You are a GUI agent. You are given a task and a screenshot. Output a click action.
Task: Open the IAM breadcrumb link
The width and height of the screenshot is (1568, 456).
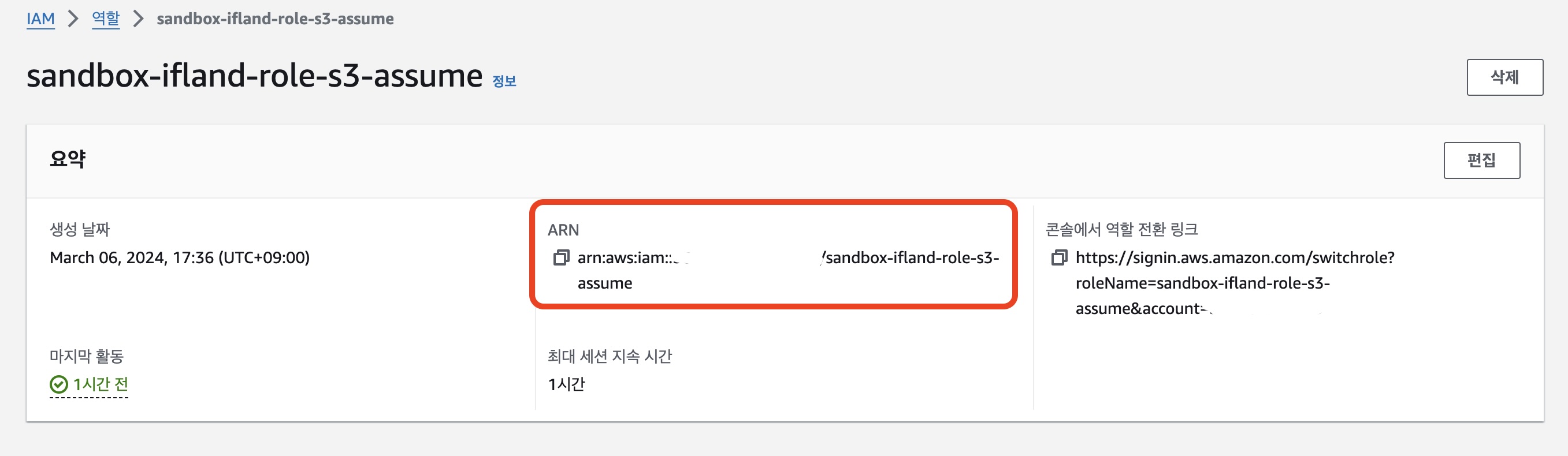41,19
